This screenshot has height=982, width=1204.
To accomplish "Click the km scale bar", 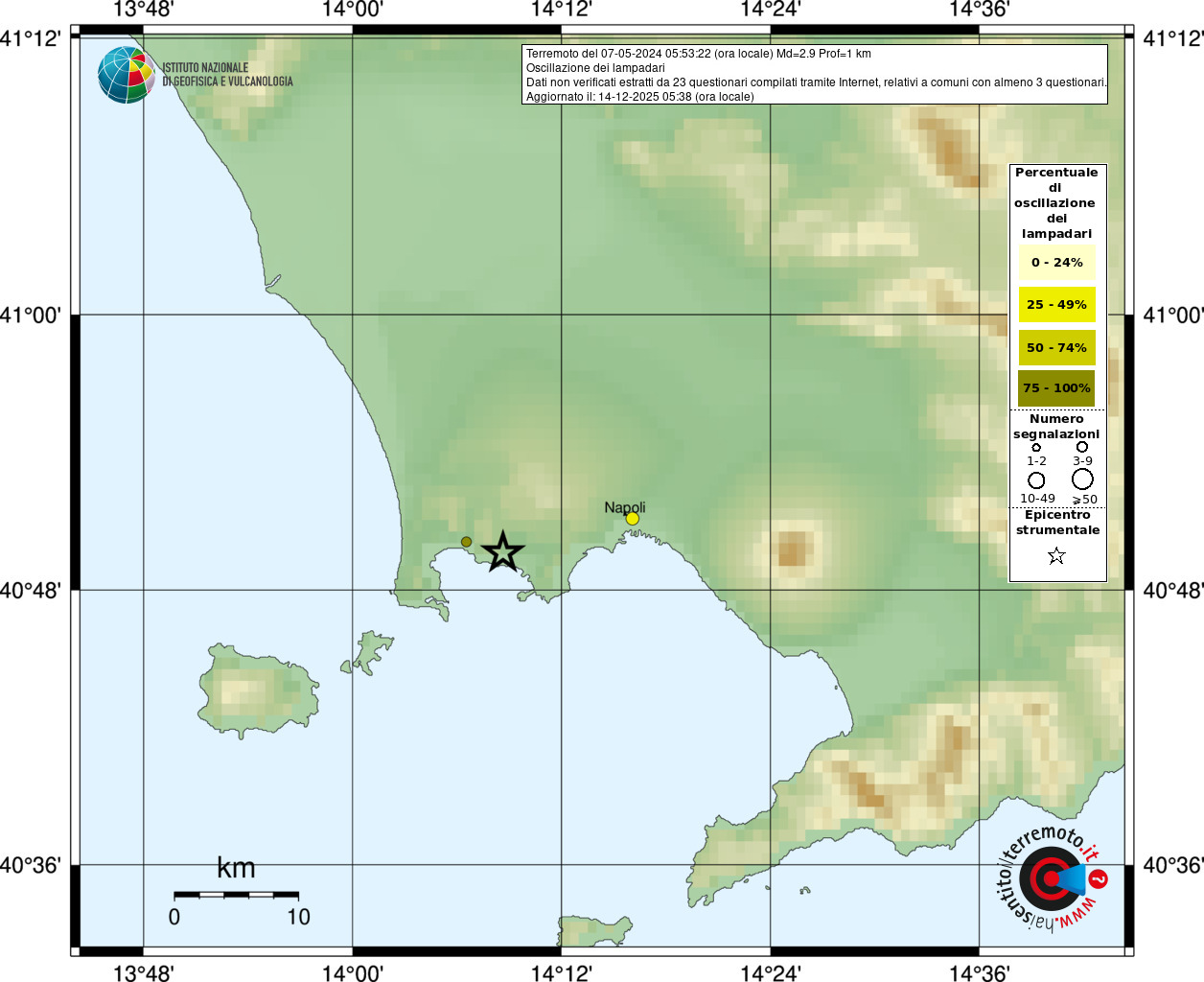I will pyautogui.click(x=236, y=895).
